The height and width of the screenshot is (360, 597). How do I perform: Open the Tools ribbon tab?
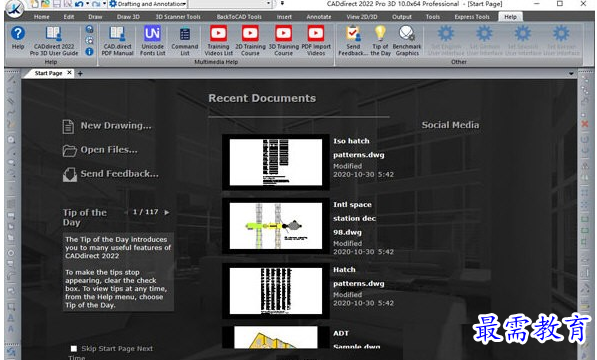click(x=433, y=17)
